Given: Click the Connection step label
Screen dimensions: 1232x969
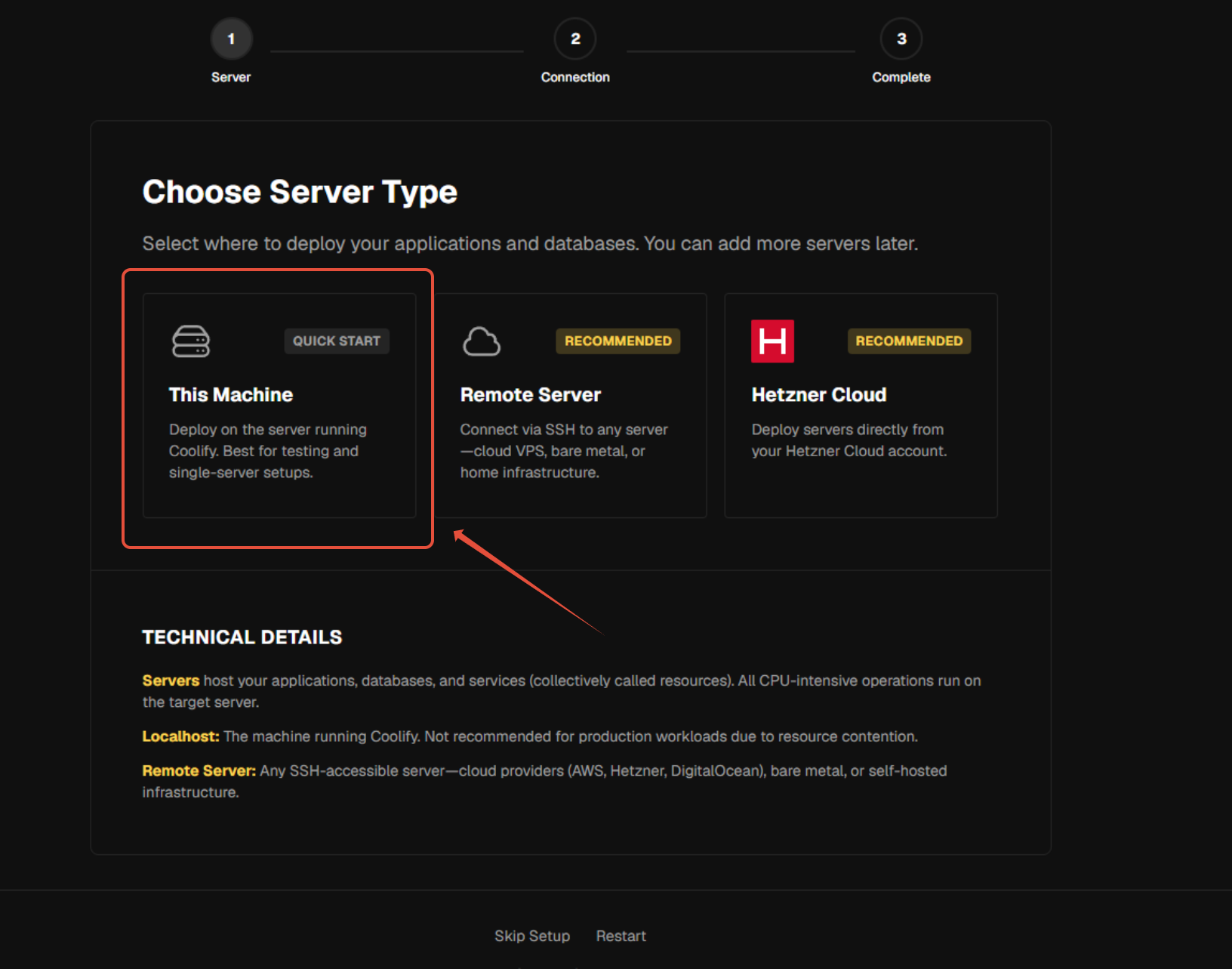Looking at the screenshot, I should (x=575, y=77).
